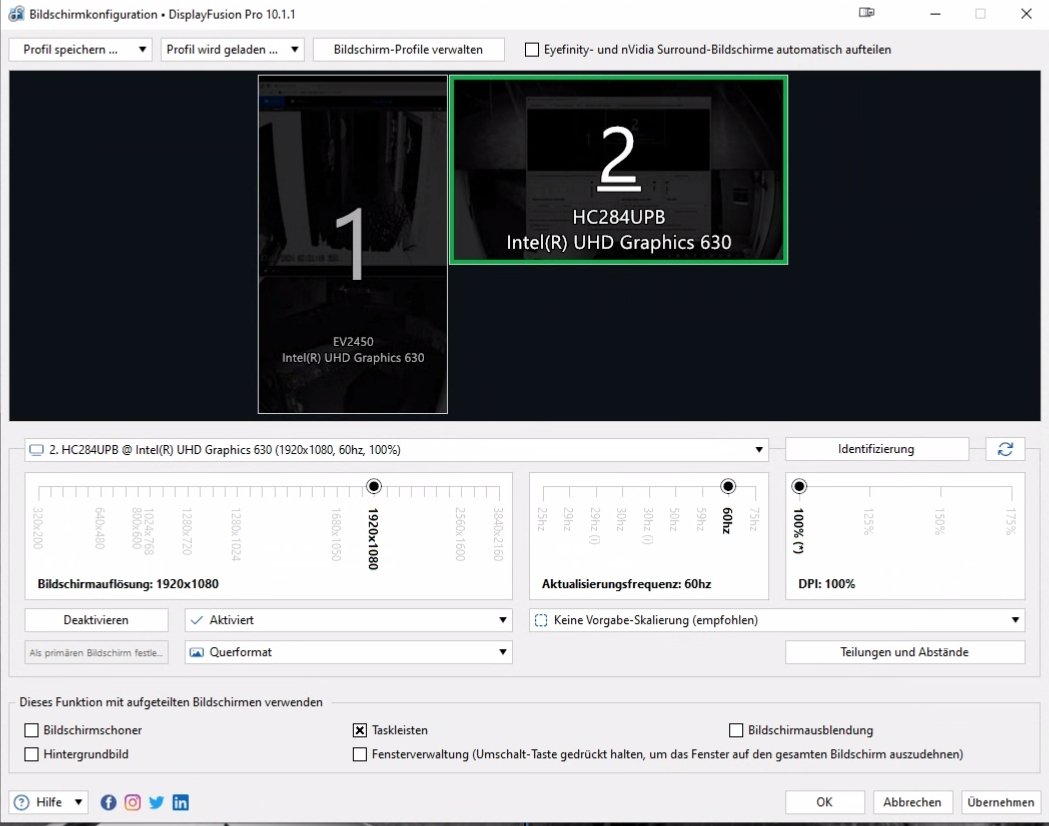
Task: Open the monitor selection combo box HC284UPB
Action: coord(397,449)
